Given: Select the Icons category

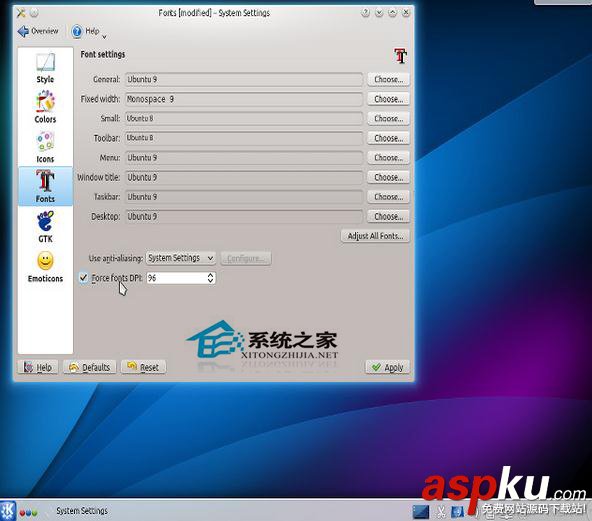Looking at the screenshot, I should pyautogui.click(x=45, y=147).
